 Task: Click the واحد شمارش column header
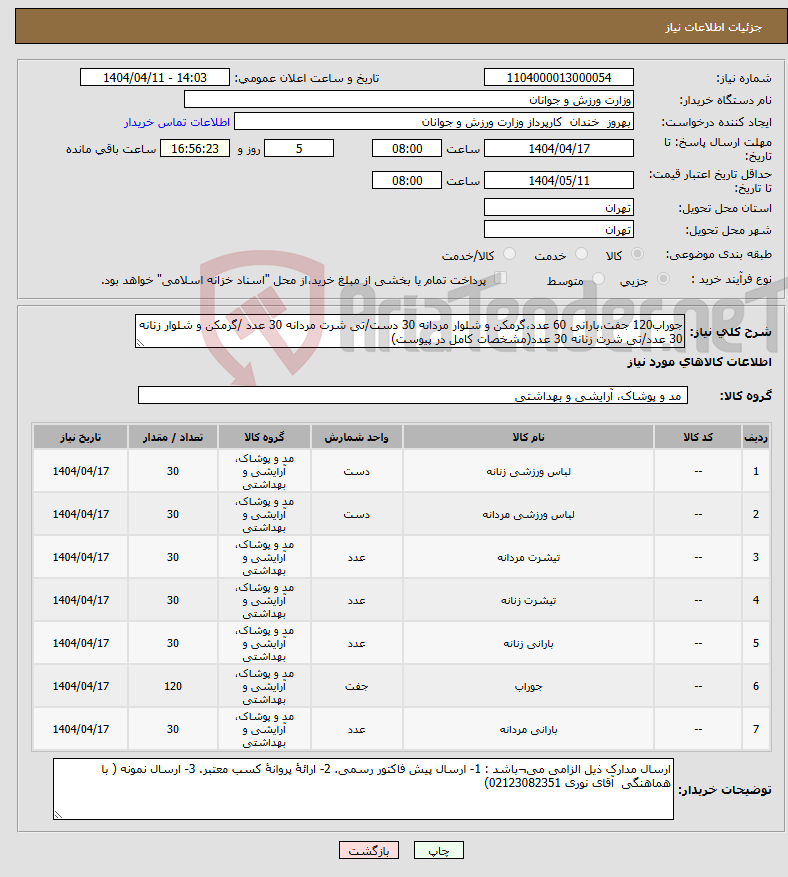pos(356,437)
